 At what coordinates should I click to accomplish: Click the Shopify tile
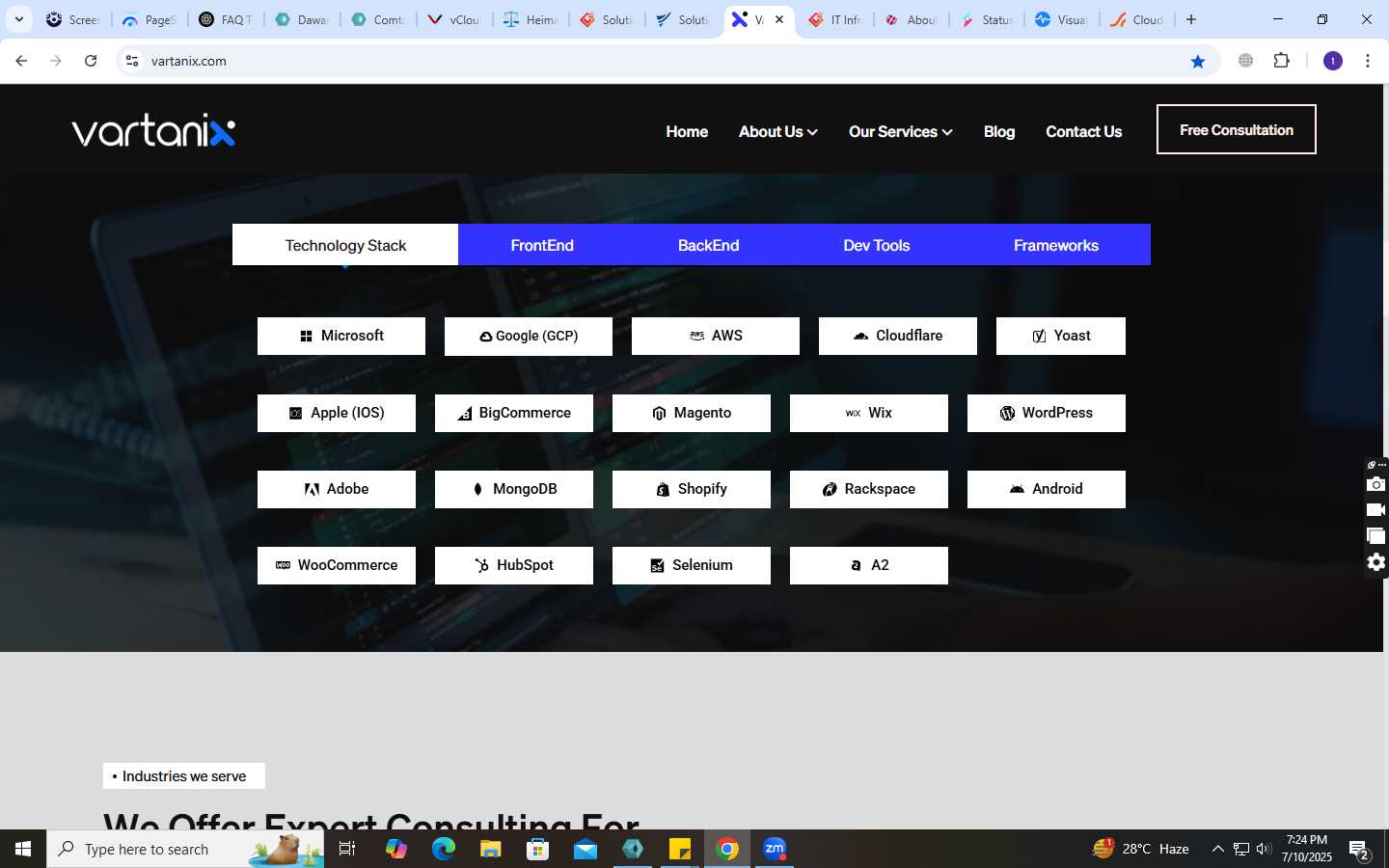click(x=692, y=489)
